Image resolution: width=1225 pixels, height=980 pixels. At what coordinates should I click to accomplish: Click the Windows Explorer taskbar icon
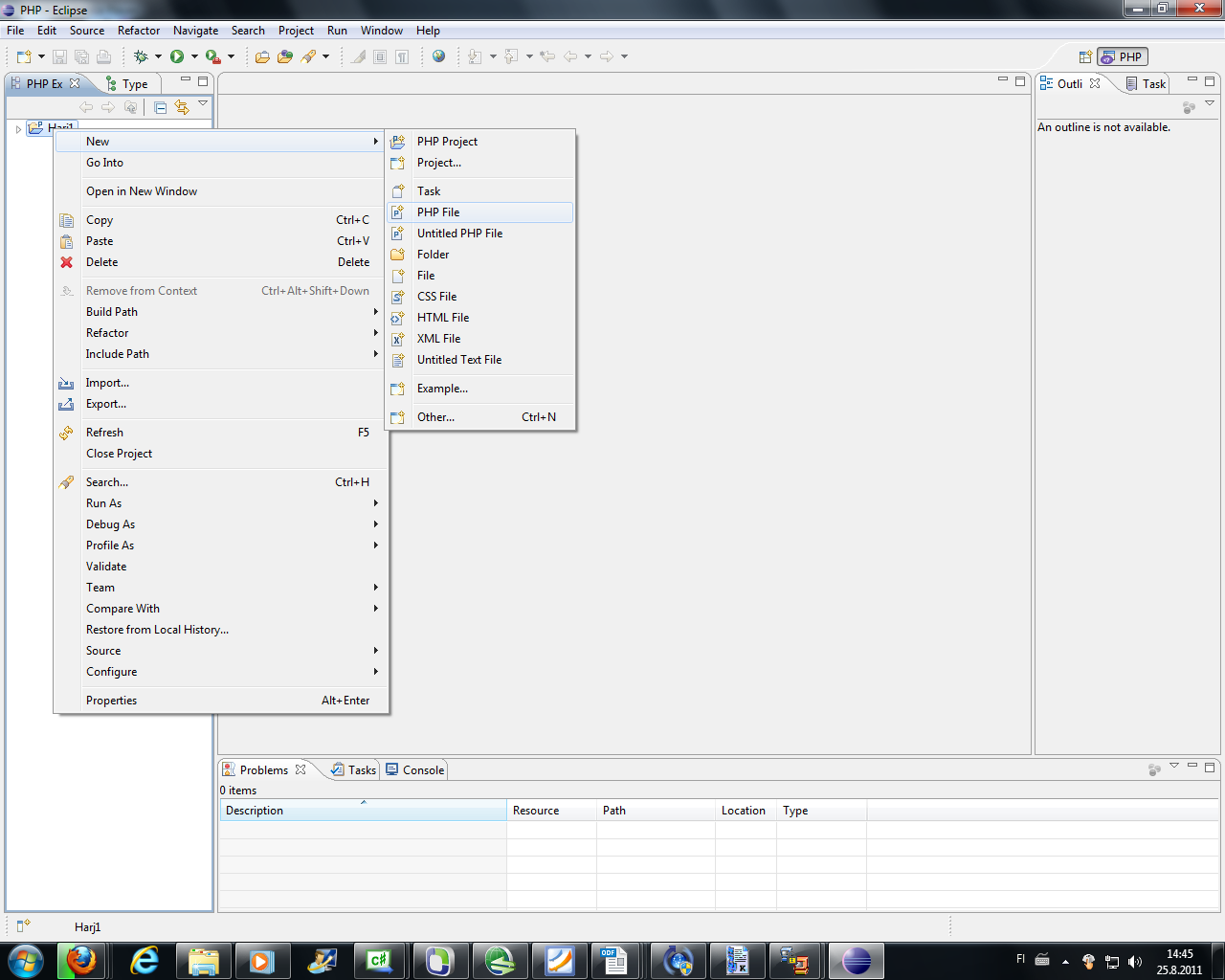204,960
